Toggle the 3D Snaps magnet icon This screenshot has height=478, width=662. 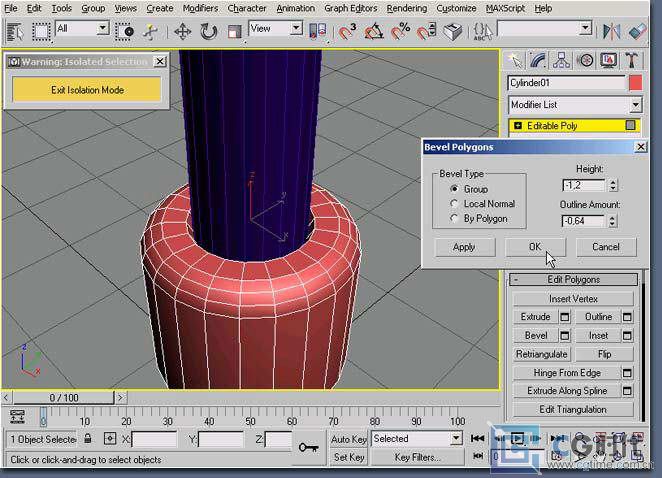(x=347, y=31)
